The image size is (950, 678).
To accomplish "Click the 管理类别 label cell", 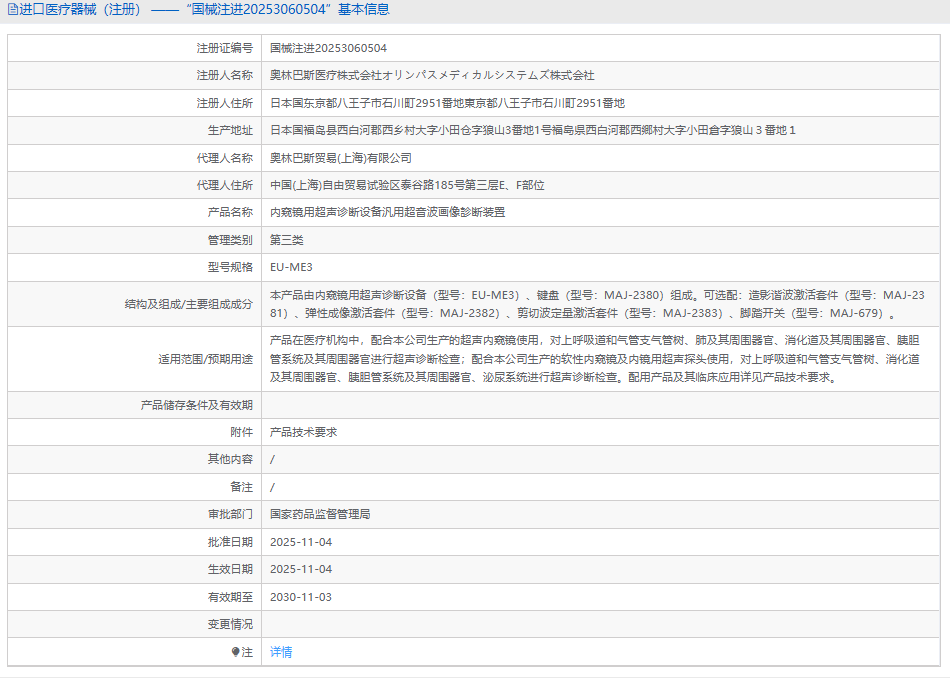I will [x=135, y=240].
